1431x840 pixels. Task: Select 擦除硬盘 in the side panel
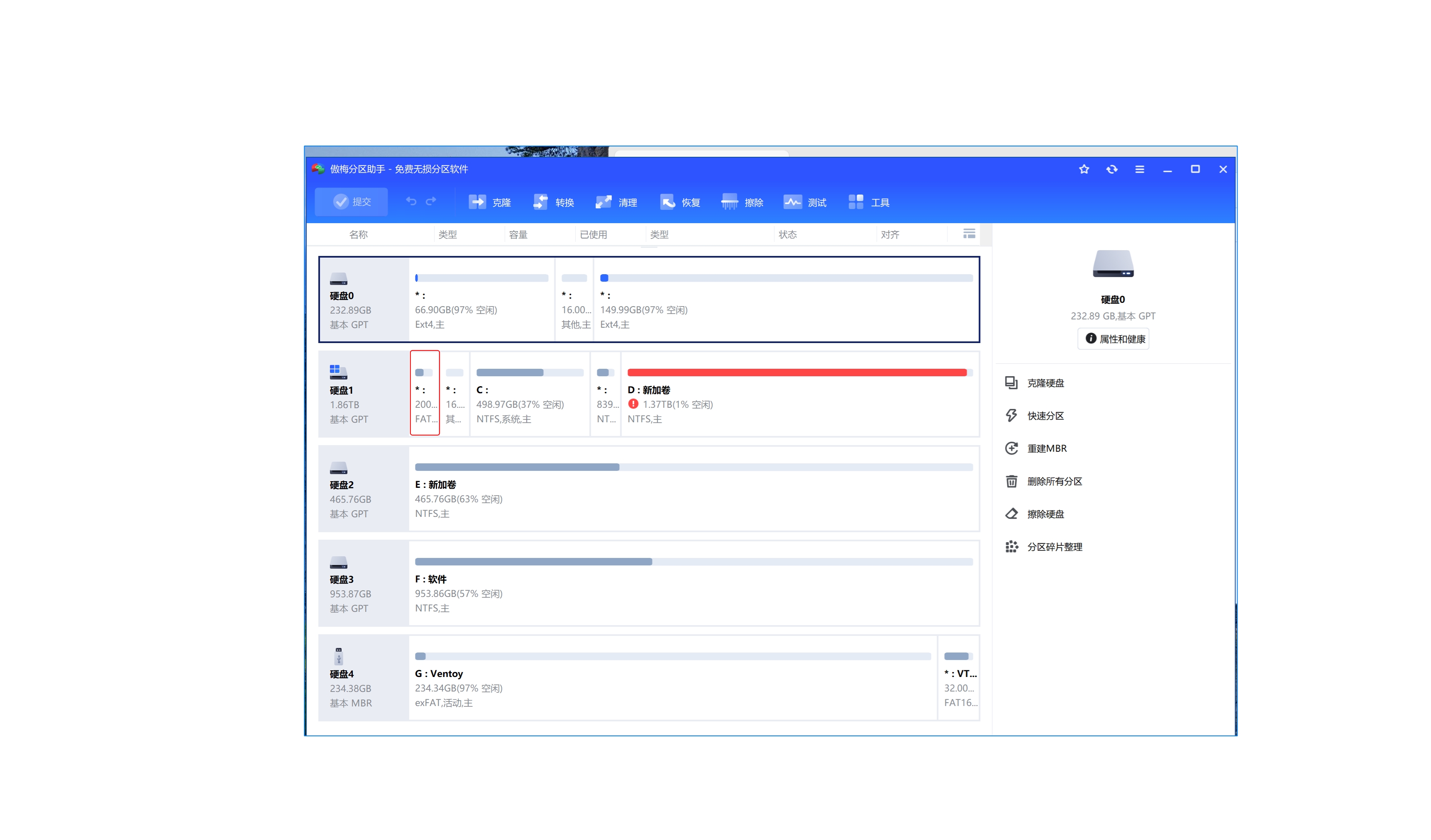point(1035,514)
